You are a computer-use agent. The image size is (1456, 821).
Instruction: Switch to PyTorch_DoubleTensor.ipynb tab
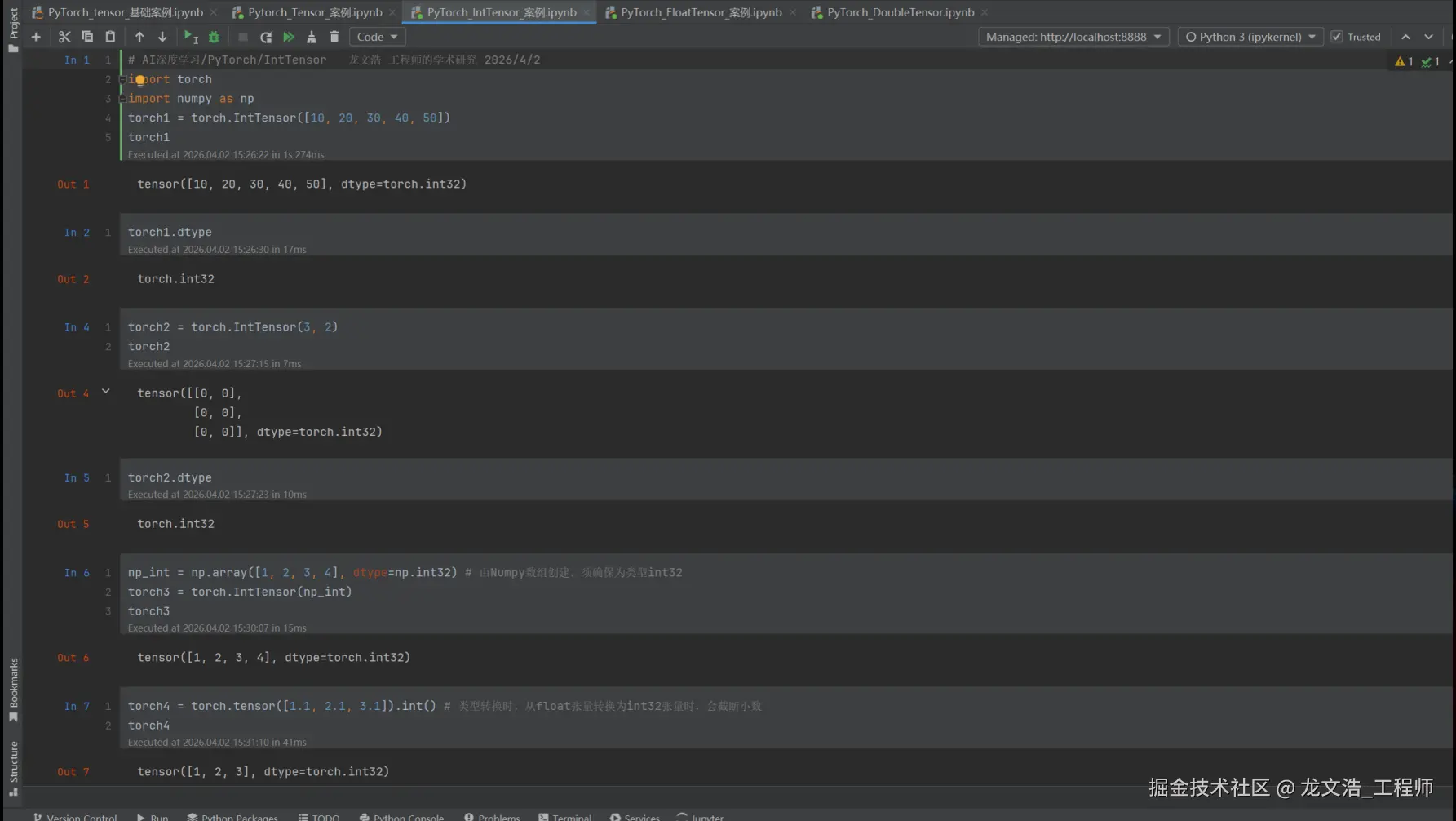[x=893, y=12]
